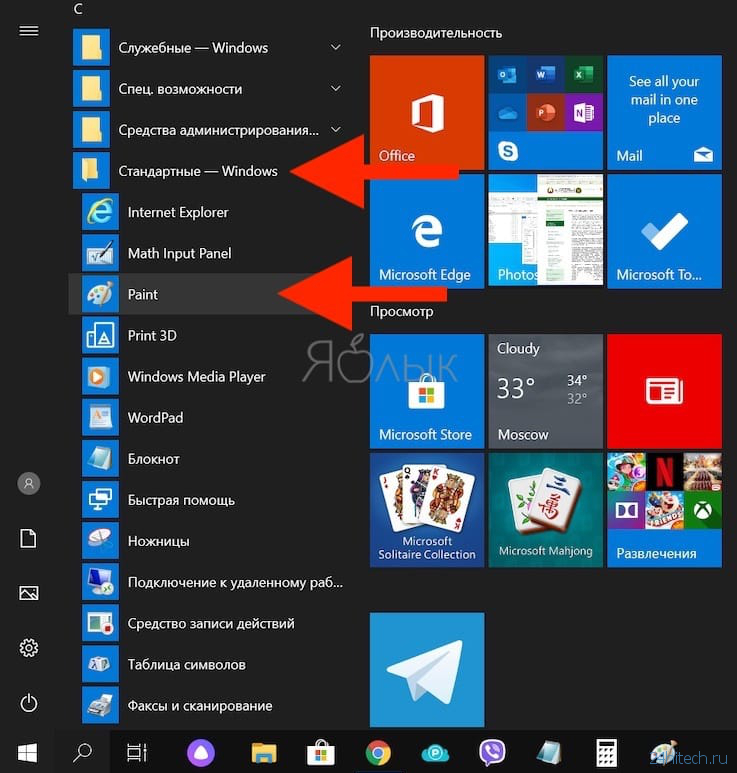Open Calculator on taskbar
The height and width of the screenshot is (773, 737).
(606, 753)
